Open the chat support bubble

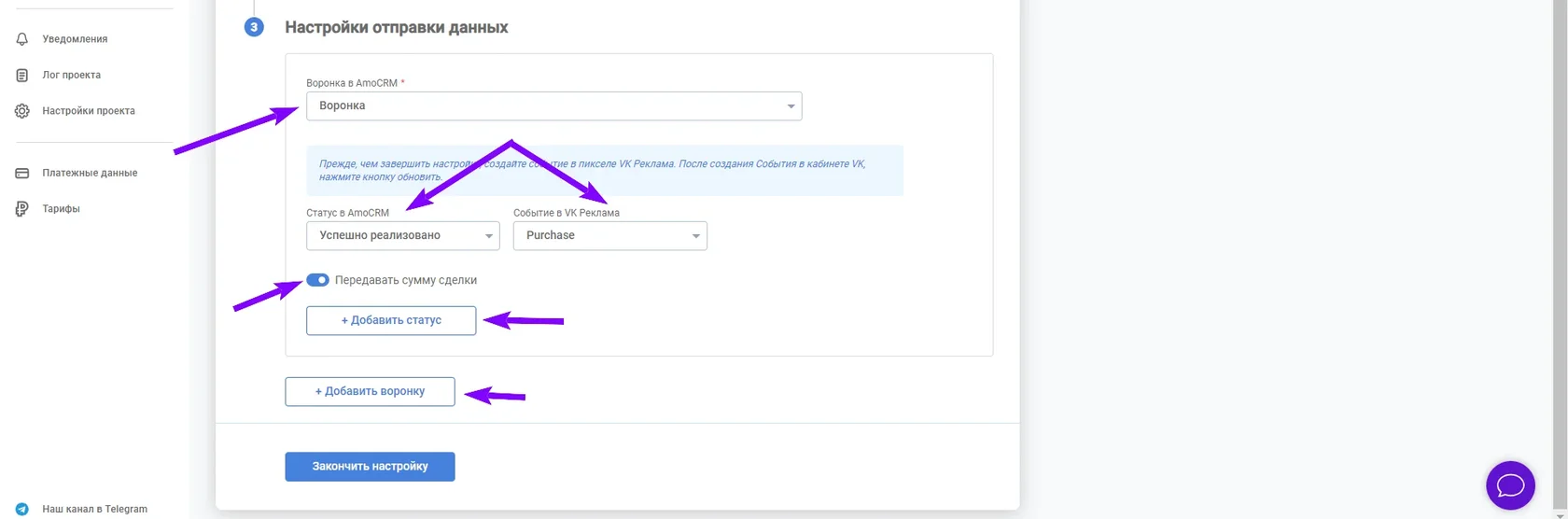pos(1510,485)
